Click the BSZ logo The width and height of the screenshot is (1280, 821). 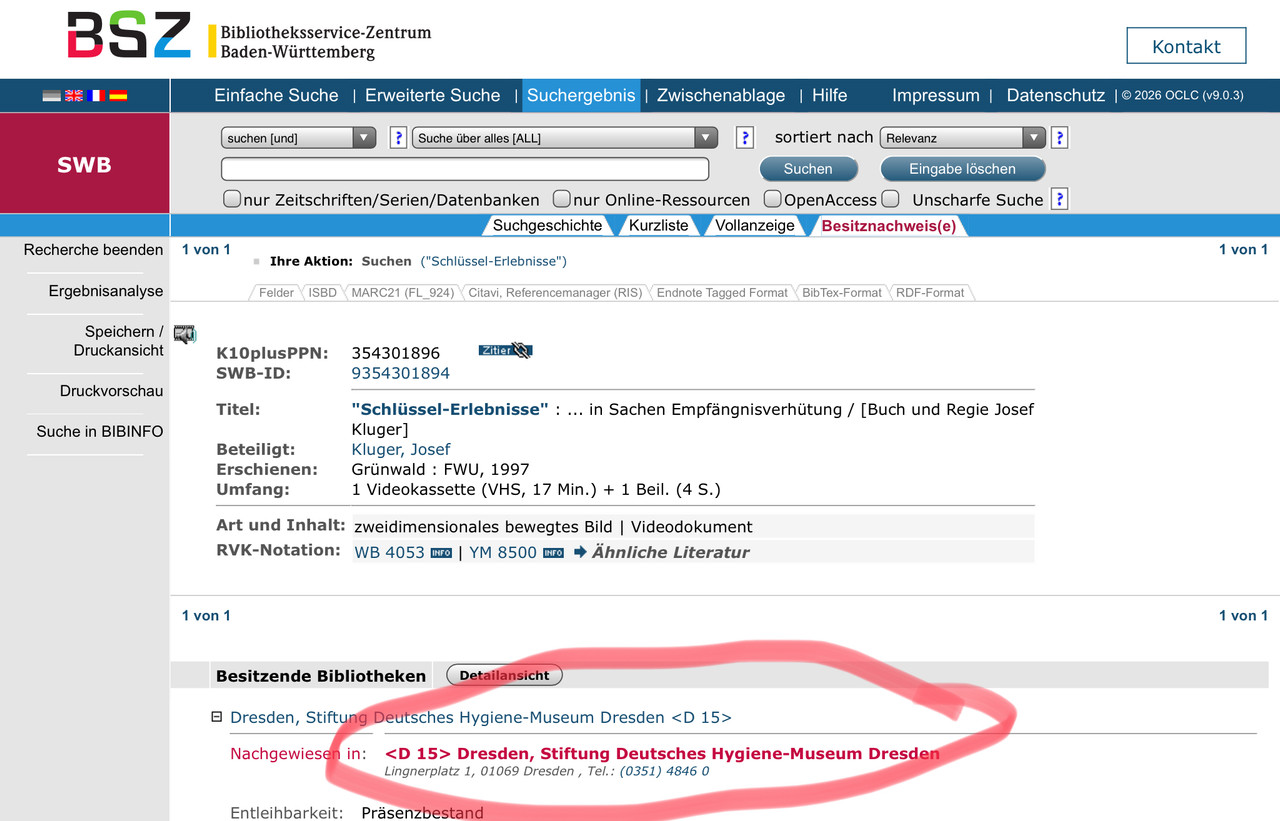(x=129, y=36)
